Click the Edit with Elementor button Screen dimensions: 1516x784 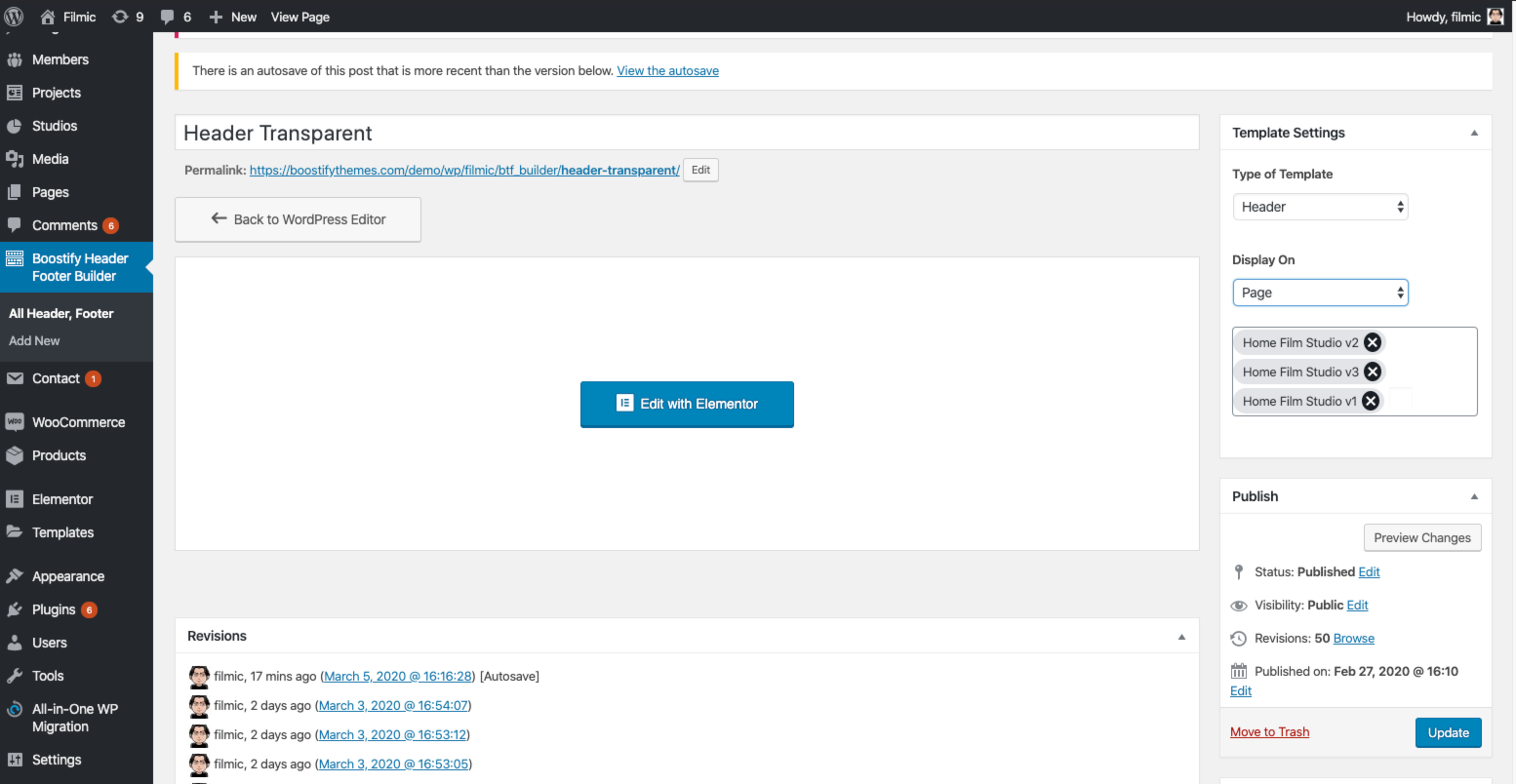687,404
